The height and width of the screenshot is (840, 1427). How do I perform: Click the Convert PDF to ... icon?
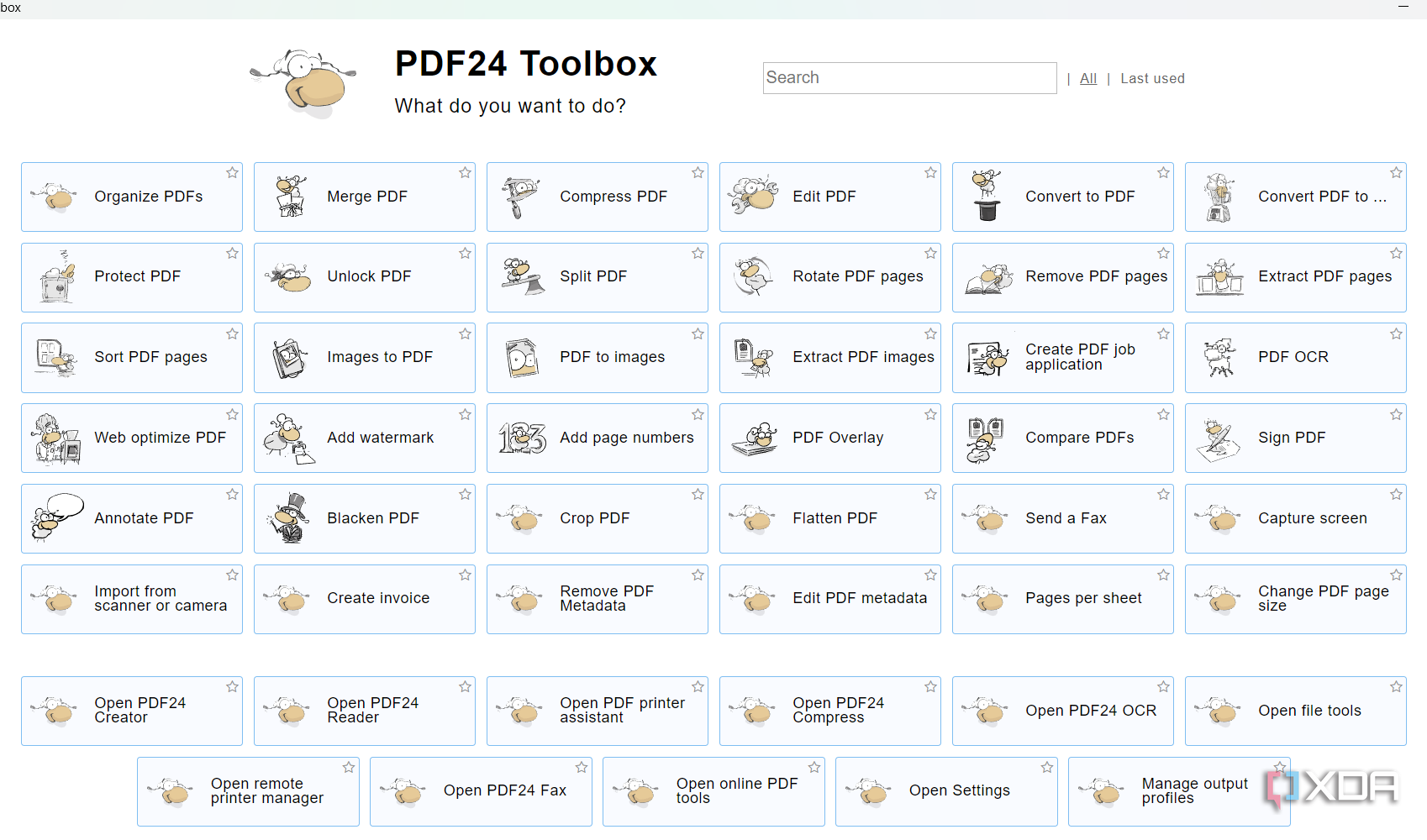(x=1219, y=197)
